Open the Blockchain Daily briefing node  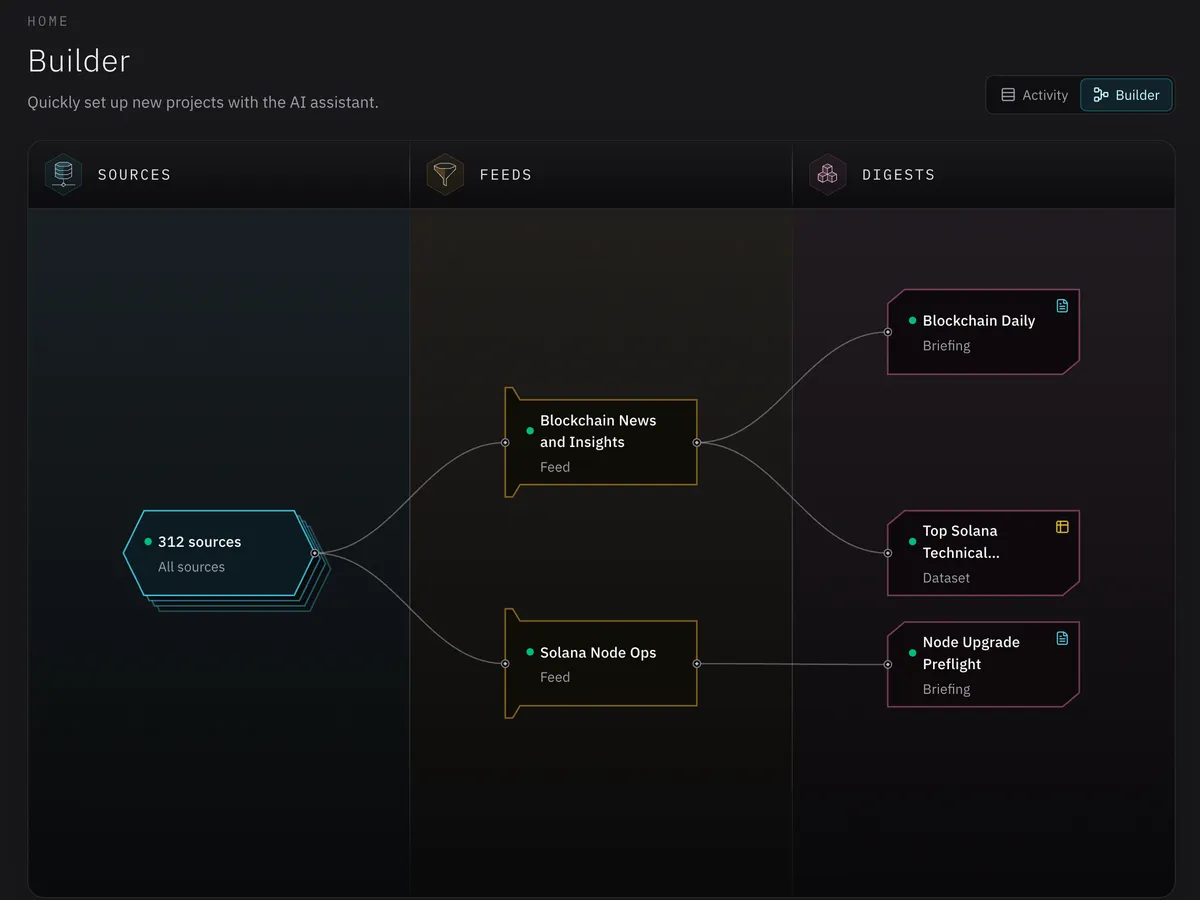tap(983, 332)
